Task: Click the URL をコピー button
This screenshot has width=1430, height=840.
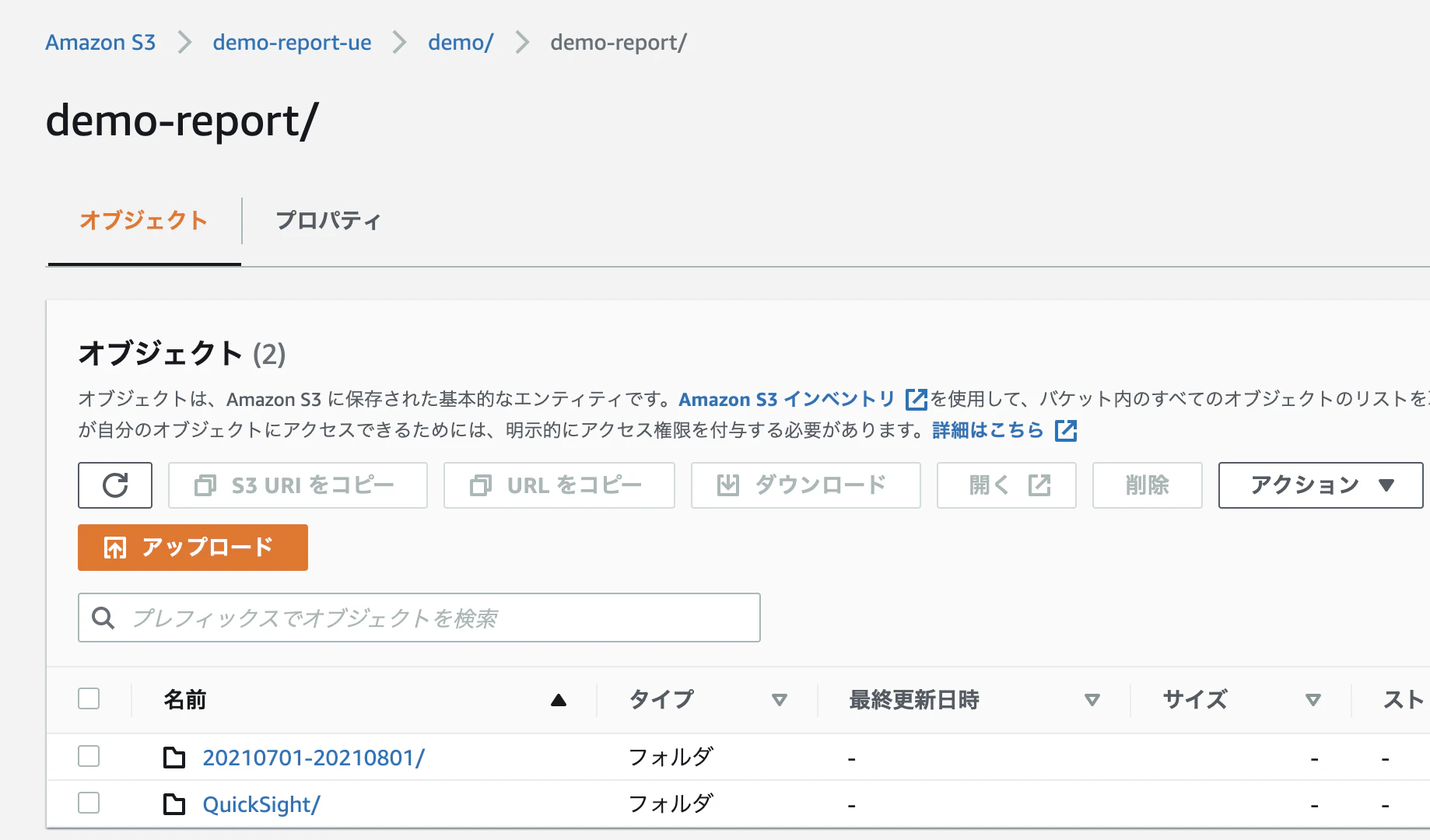Action: pyautogui.click(x=559, y=485)
